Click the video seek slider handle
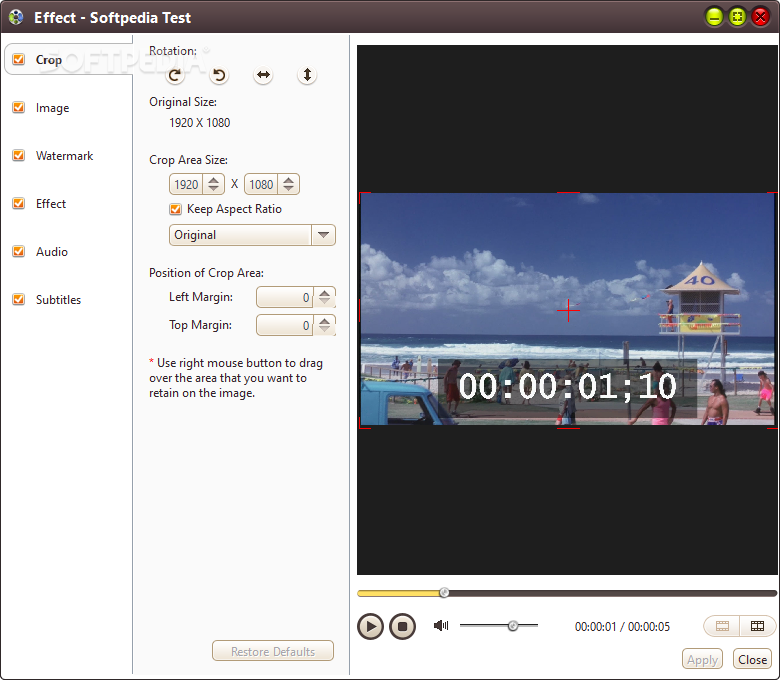This screenshot has width=780, height=680. coord(444,592)
